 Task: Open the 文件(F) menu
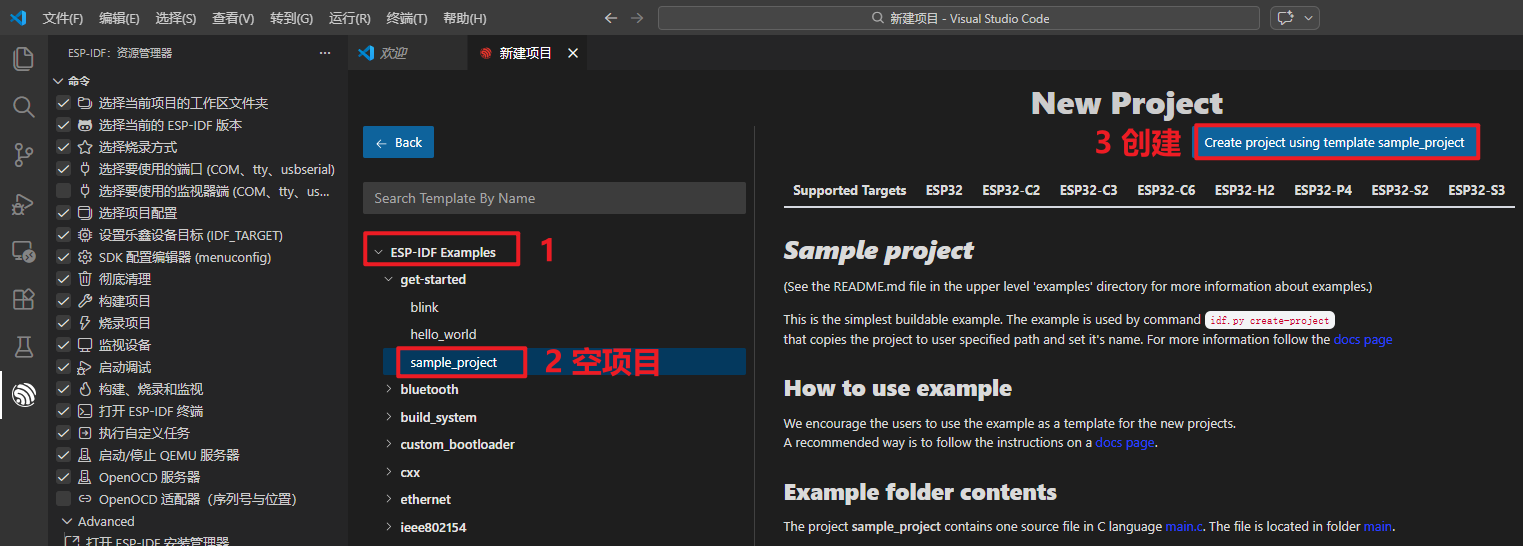pos(63,18)
